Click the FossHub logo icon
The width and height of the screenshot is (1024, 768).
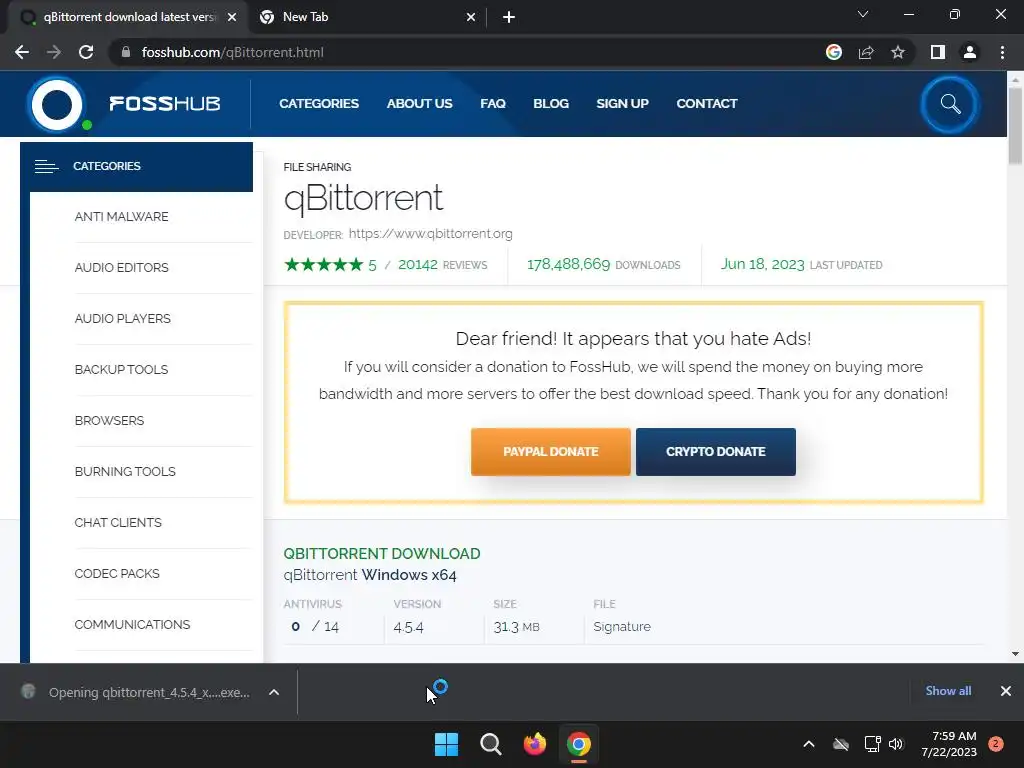point(57,104)
